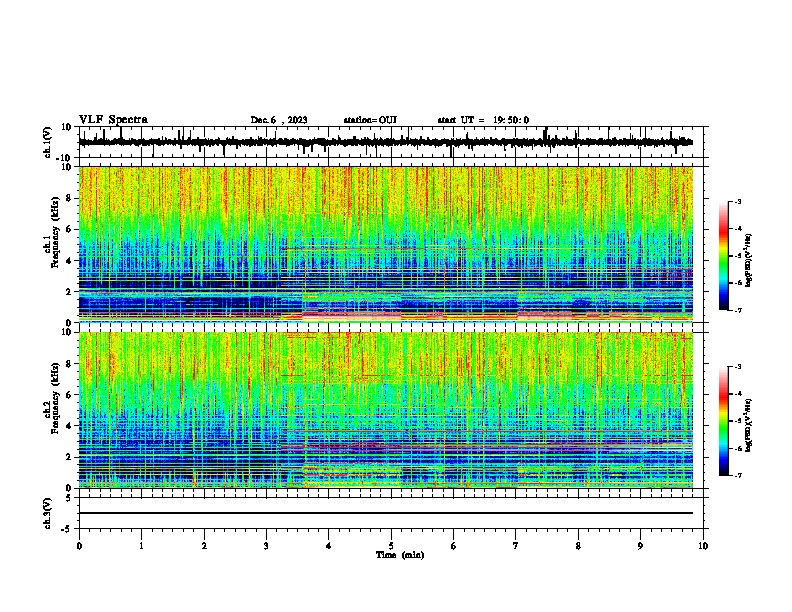The width and height of the screenshot is (792, 612).
Task: Click time axis tick label "8"
Action: 578,546
